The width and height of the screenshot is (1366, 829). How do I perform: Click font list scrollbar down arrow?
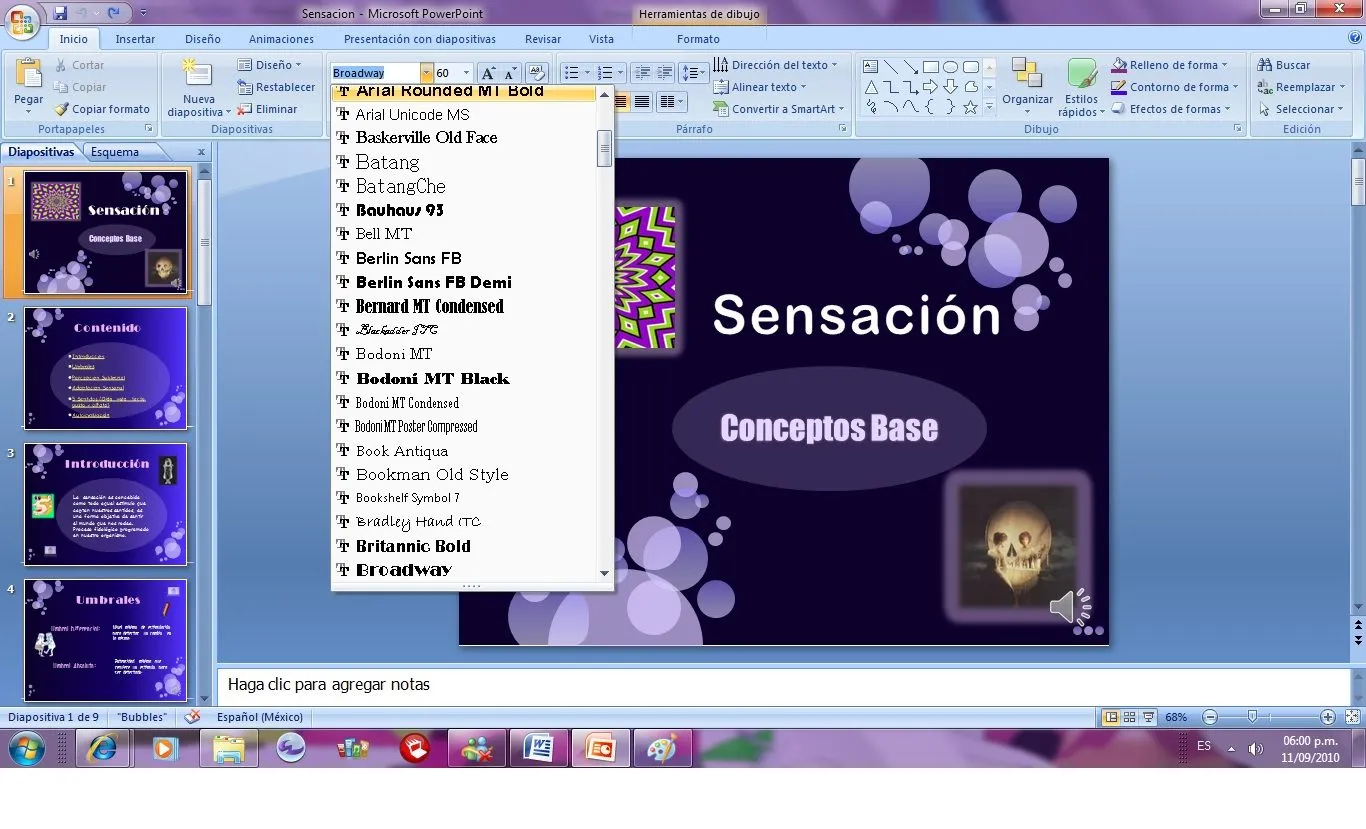(604, 573)
